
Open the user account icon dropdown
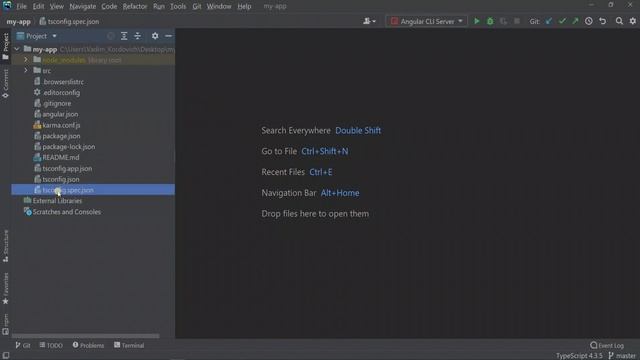(369, 21)
